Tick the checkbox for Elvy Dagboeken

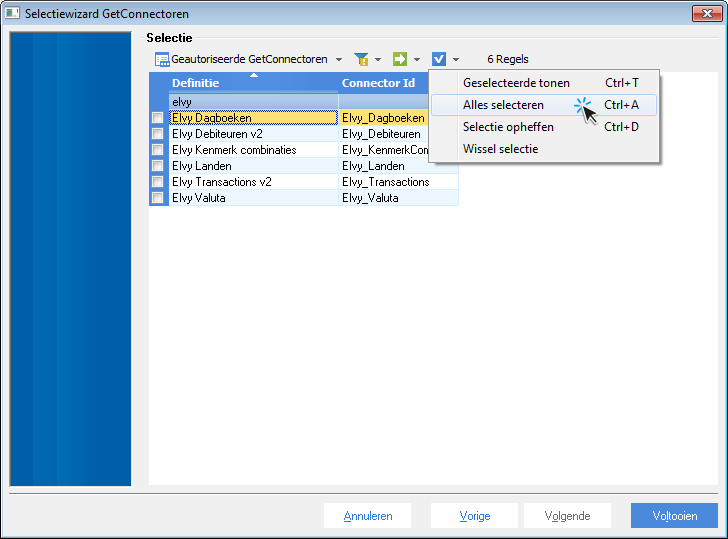(x=157, y=118)
